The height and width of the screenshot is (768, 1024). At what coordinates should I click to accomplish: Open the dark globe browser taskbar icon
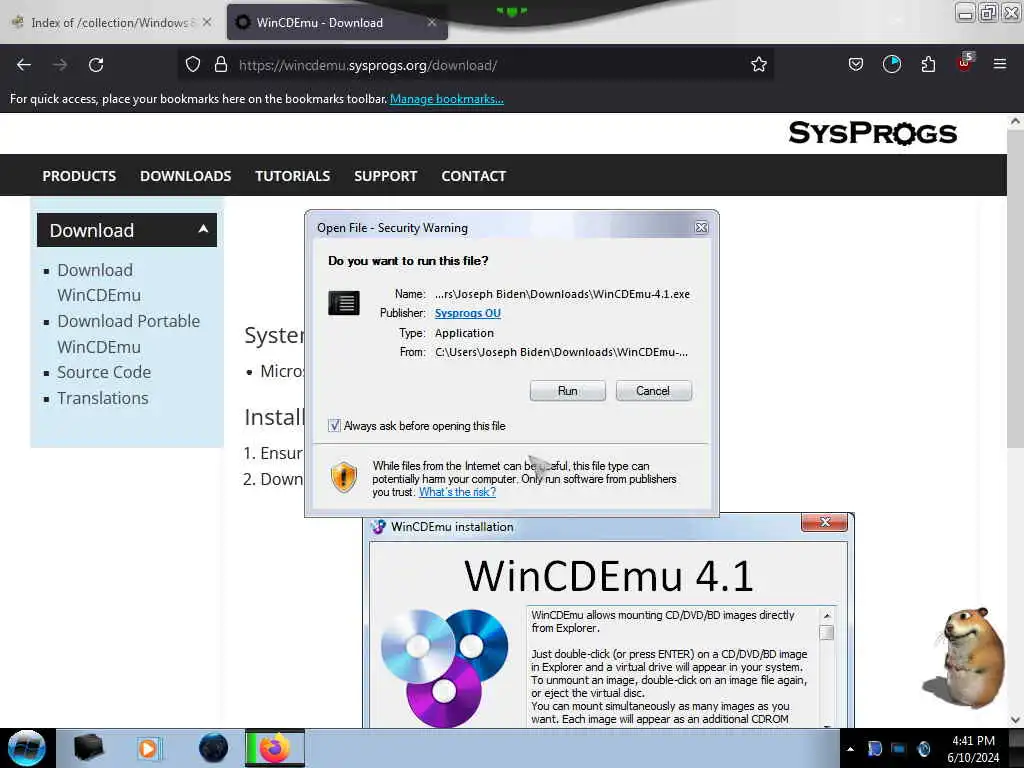click(x=213, y=748)
